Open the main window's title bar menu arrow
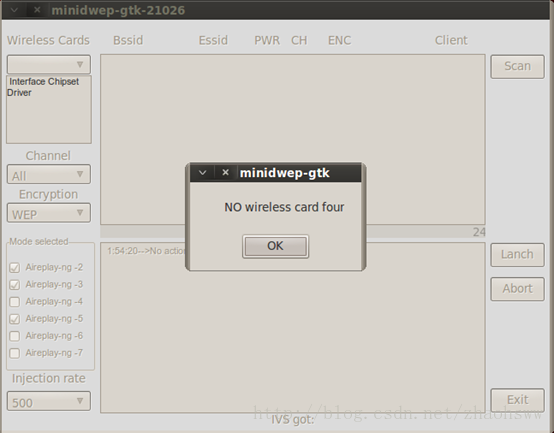This screenshot has height=433, width=554. (14, 10)
